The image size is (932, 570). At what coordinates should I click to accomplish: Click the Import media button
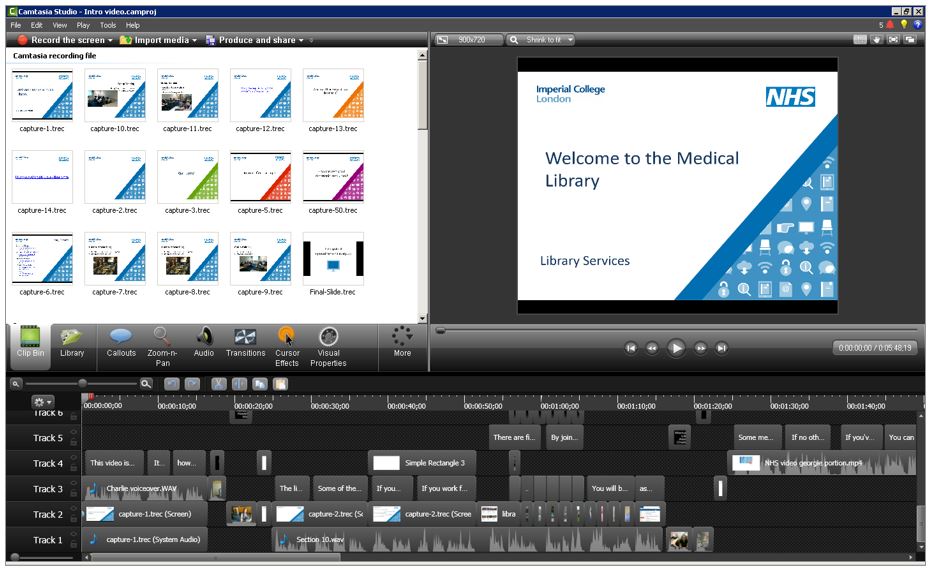coord(157,40)
